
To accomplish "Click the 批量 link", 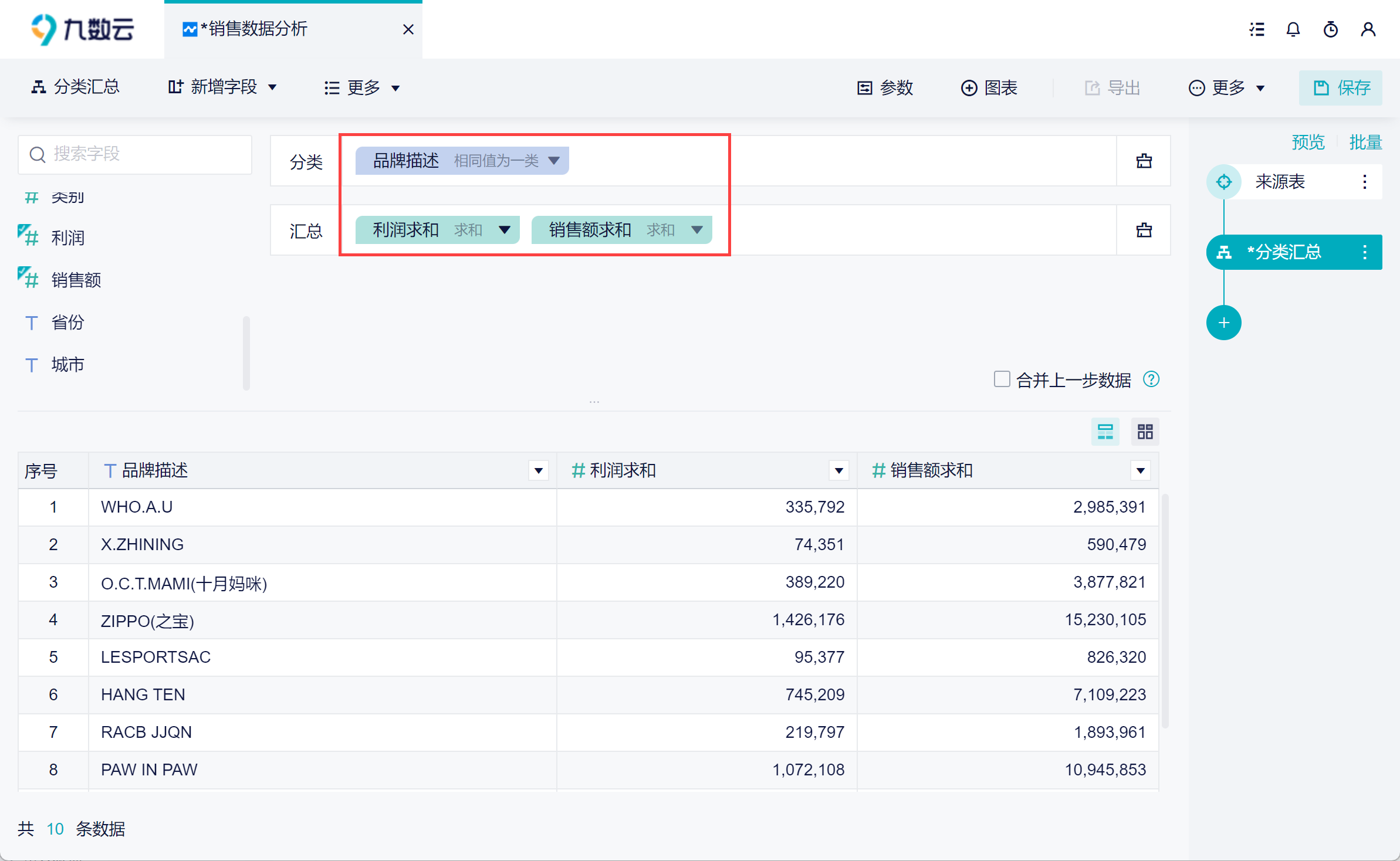I will point(1365,142).
